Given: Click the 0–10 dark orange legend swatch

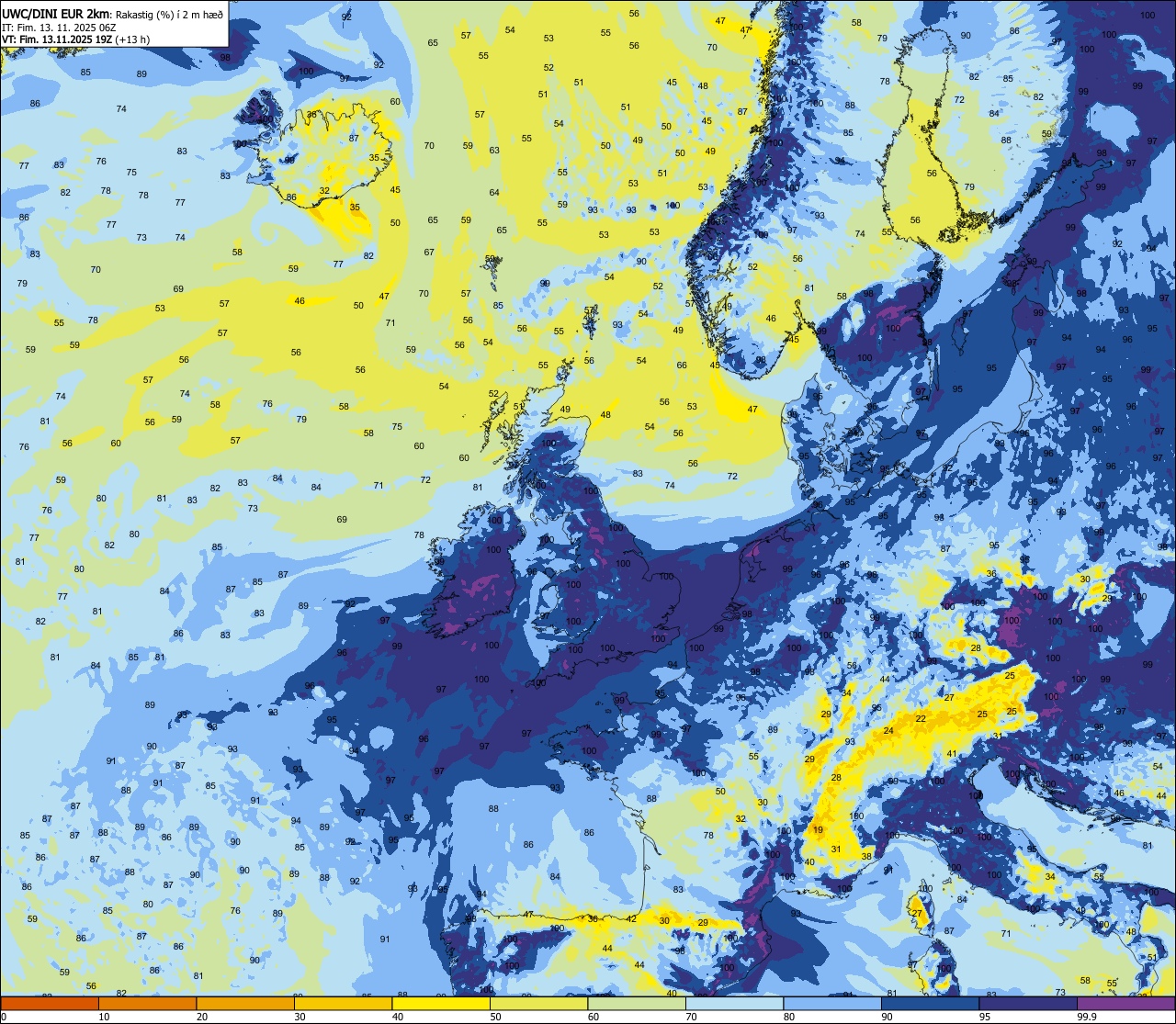Looking at the screenshot, I should click(50, 1003).
